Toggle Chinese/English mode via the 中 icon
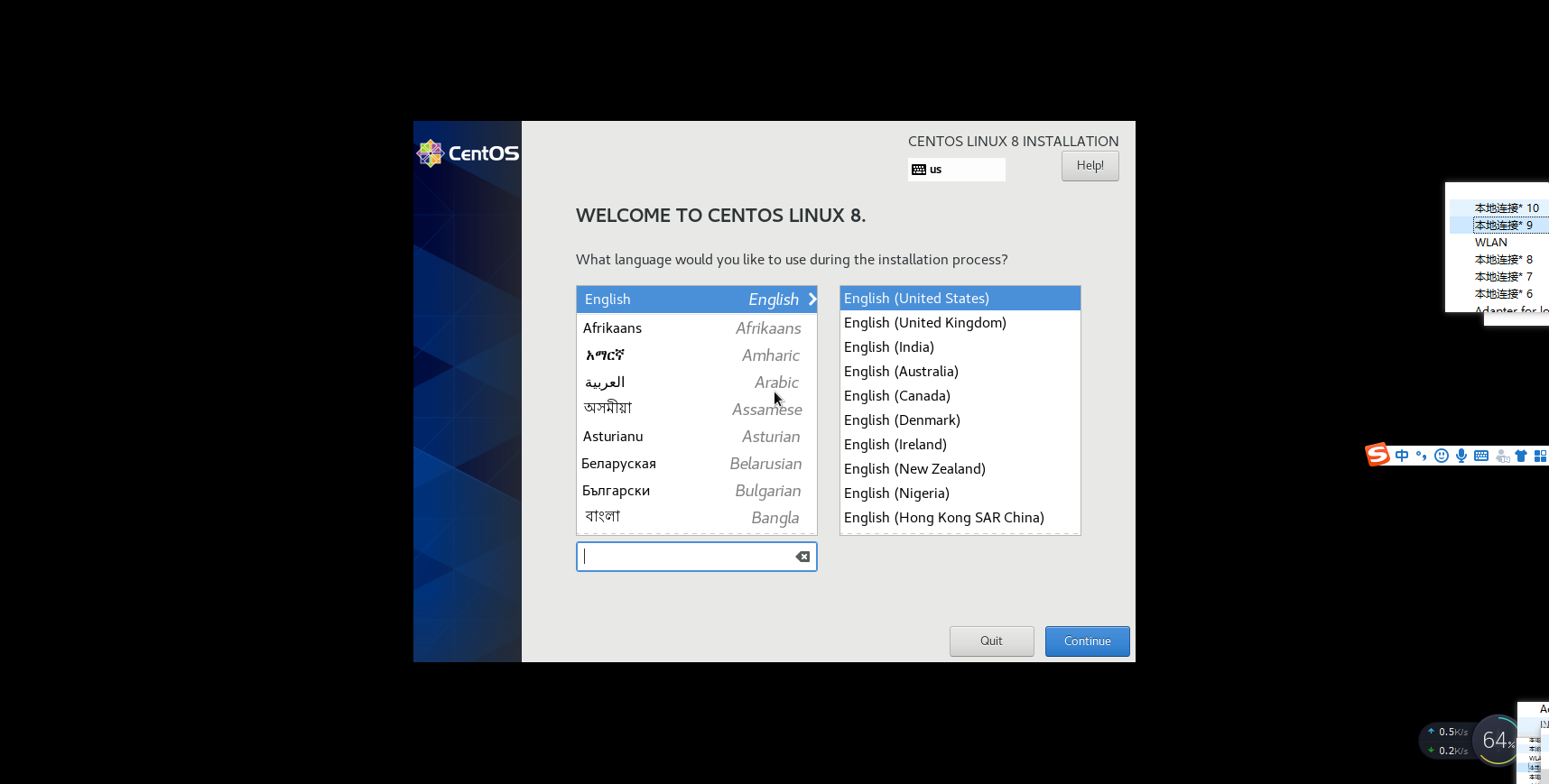The image size is (1549, 784). pyautogui.click(x=1402, y=456)
